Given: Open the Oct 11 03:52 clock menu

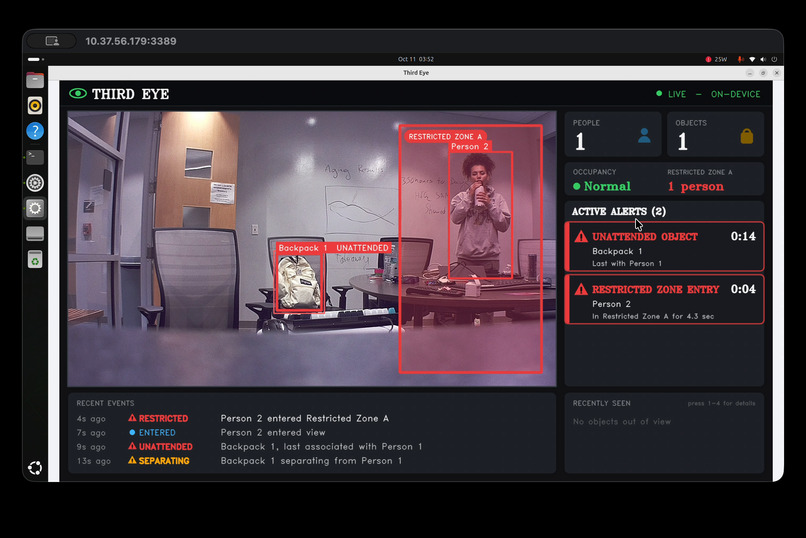Looking at the screenshot, I should tap(415, 59).
